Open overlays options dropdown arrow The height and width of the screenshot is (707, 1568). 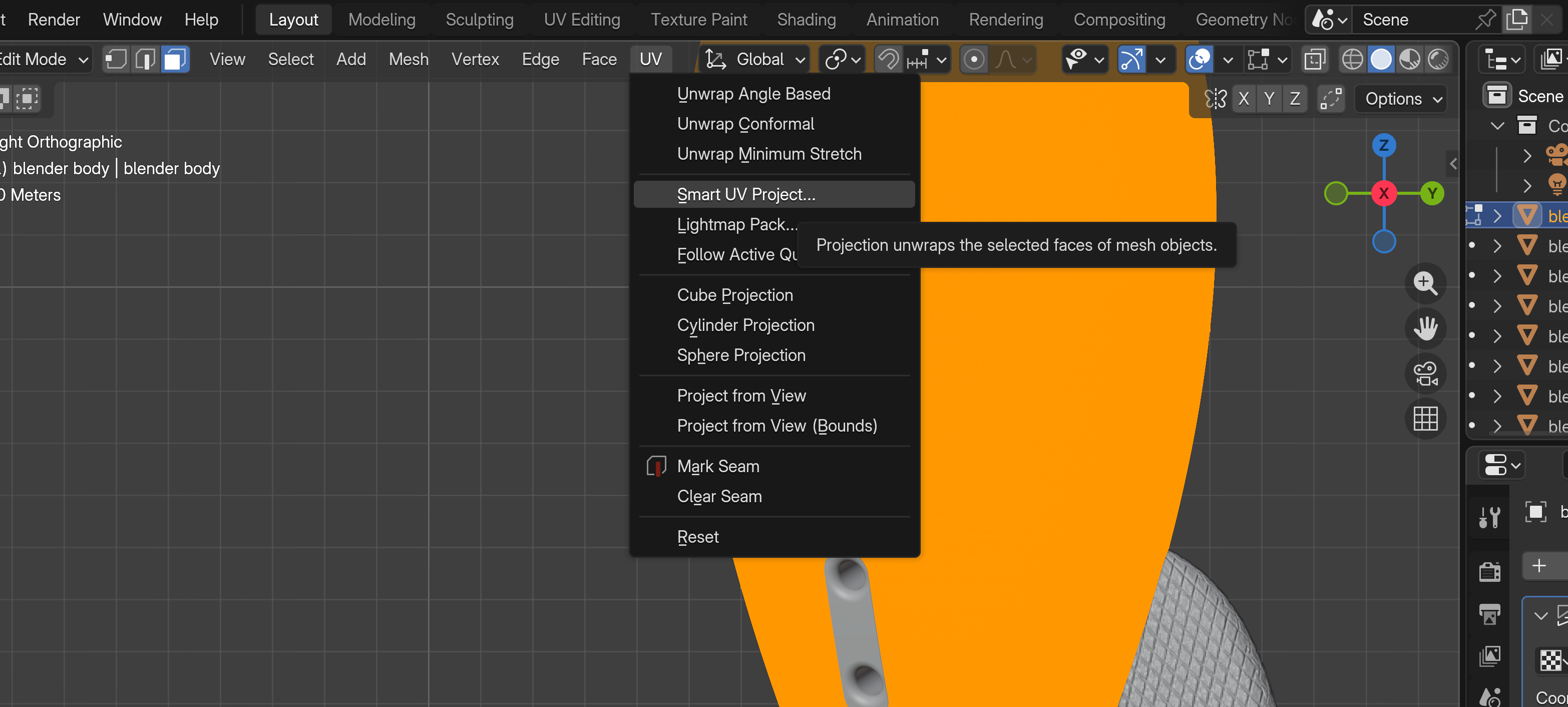pos(1228,60)
